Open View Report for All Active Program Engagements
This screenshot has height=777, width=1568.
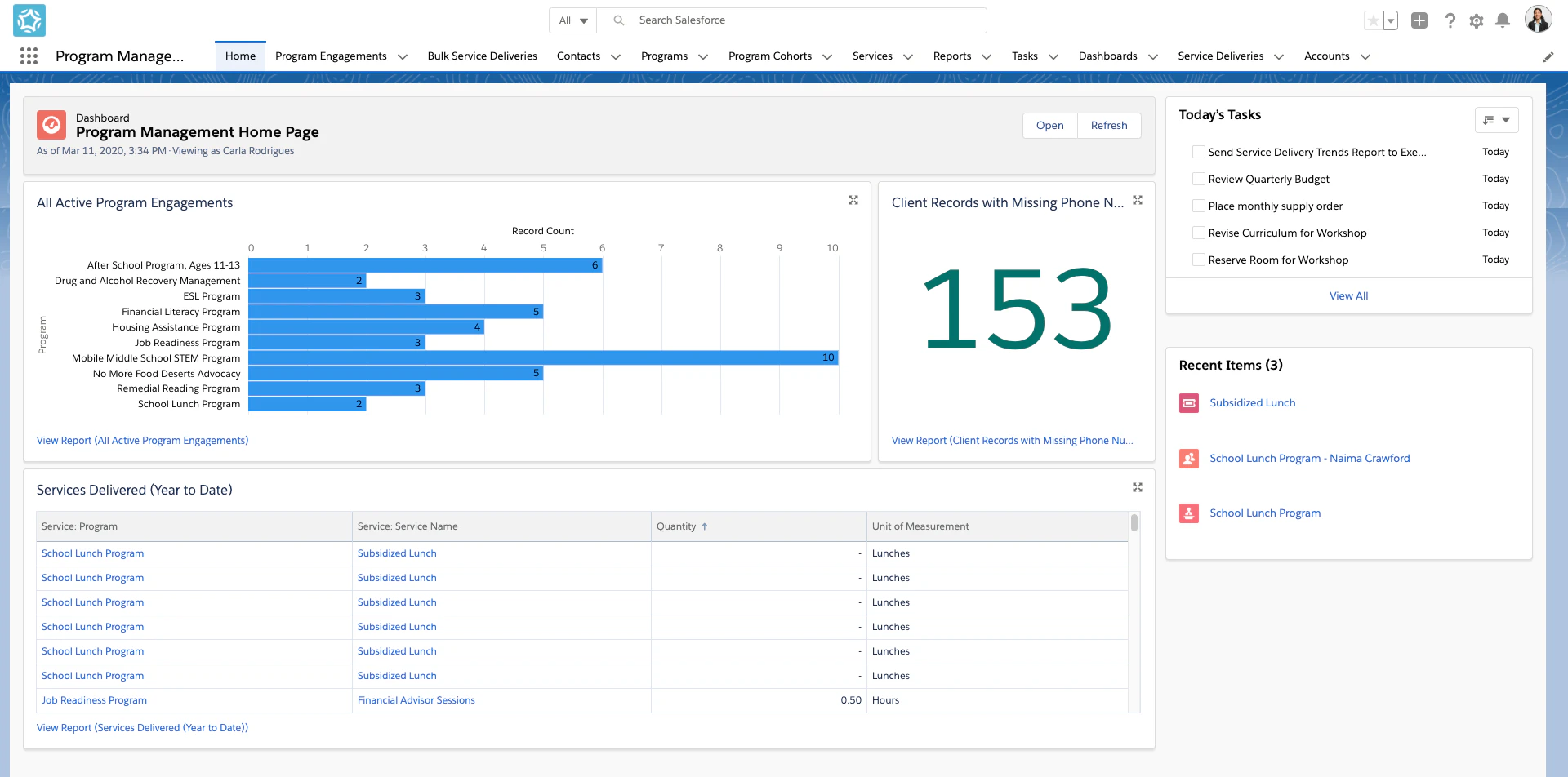coord(142,440)
